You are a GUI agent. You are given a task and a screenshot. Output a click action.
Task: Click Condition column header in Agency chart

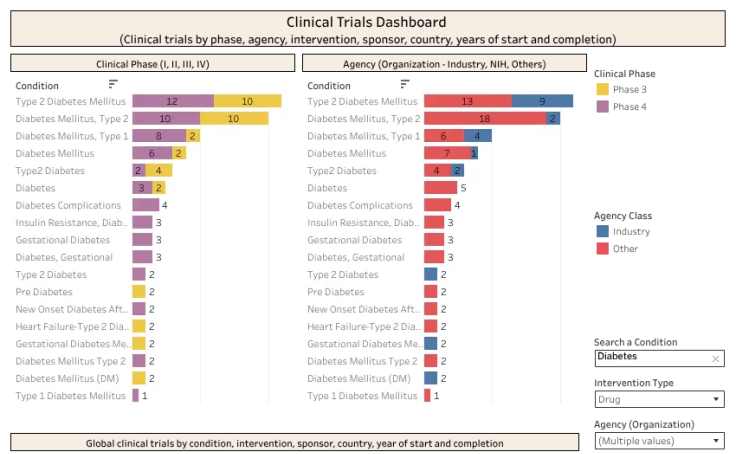(329, 85)
